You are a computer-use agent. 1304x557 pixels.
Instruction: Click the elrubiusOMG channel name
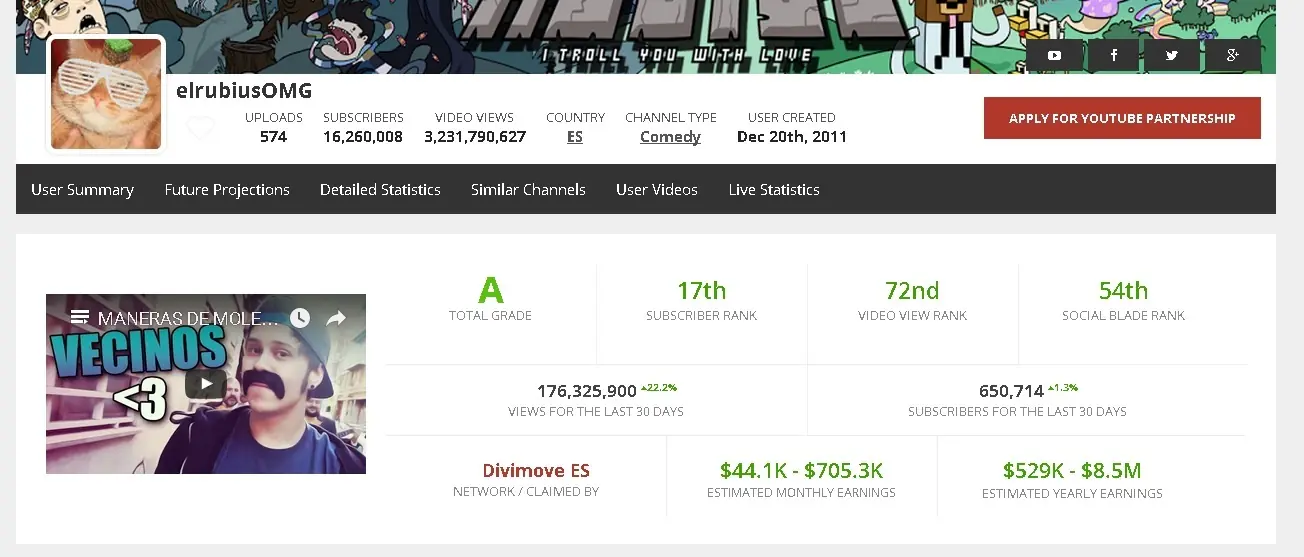point(244,90)
